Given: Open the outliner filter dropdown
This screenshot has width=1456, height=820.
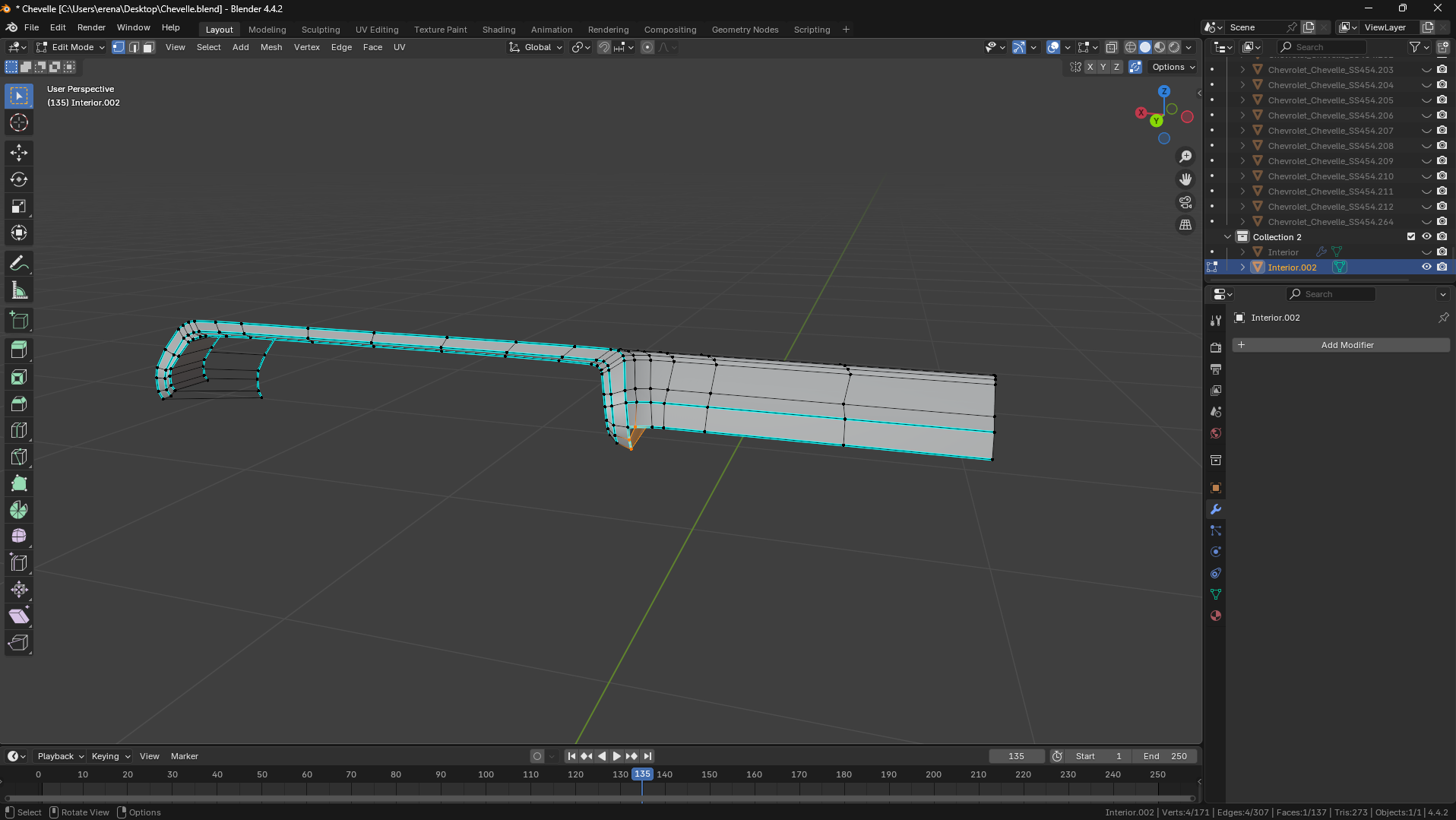Looking at the screenshot, I should 1419,47.
